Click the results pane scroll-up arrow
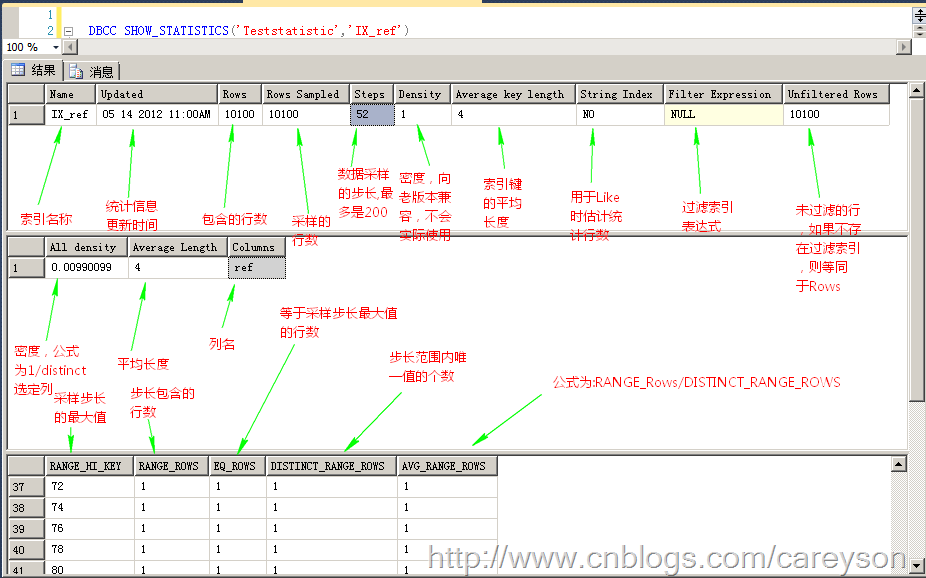This screenshot has width=926, height=578. coord(917,92)
